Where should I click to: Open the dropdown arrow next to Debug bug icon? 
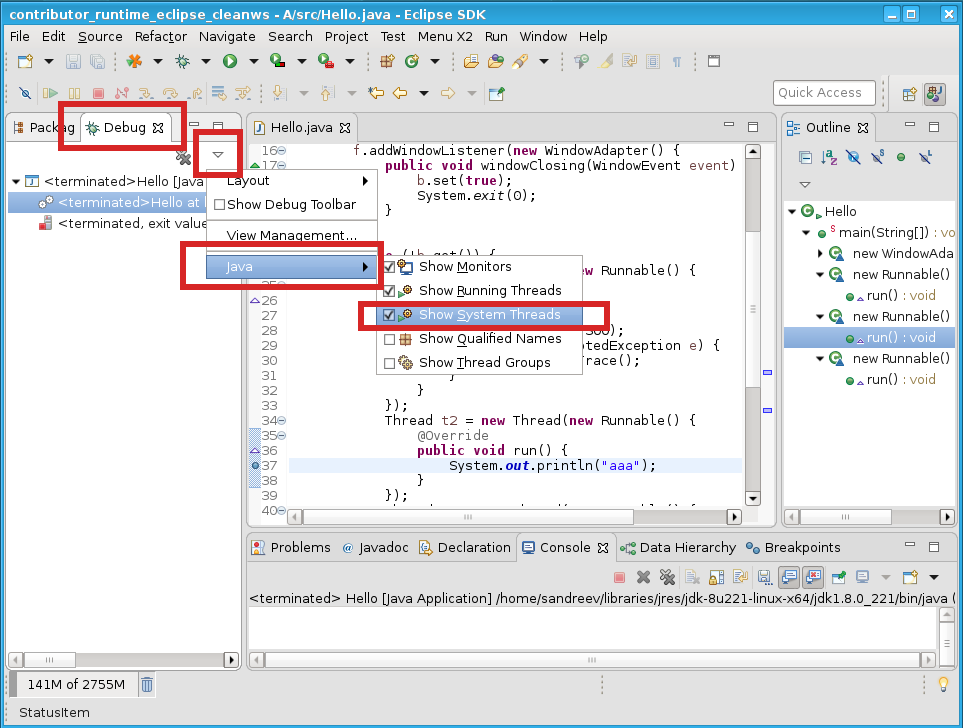tap(206, 61)
